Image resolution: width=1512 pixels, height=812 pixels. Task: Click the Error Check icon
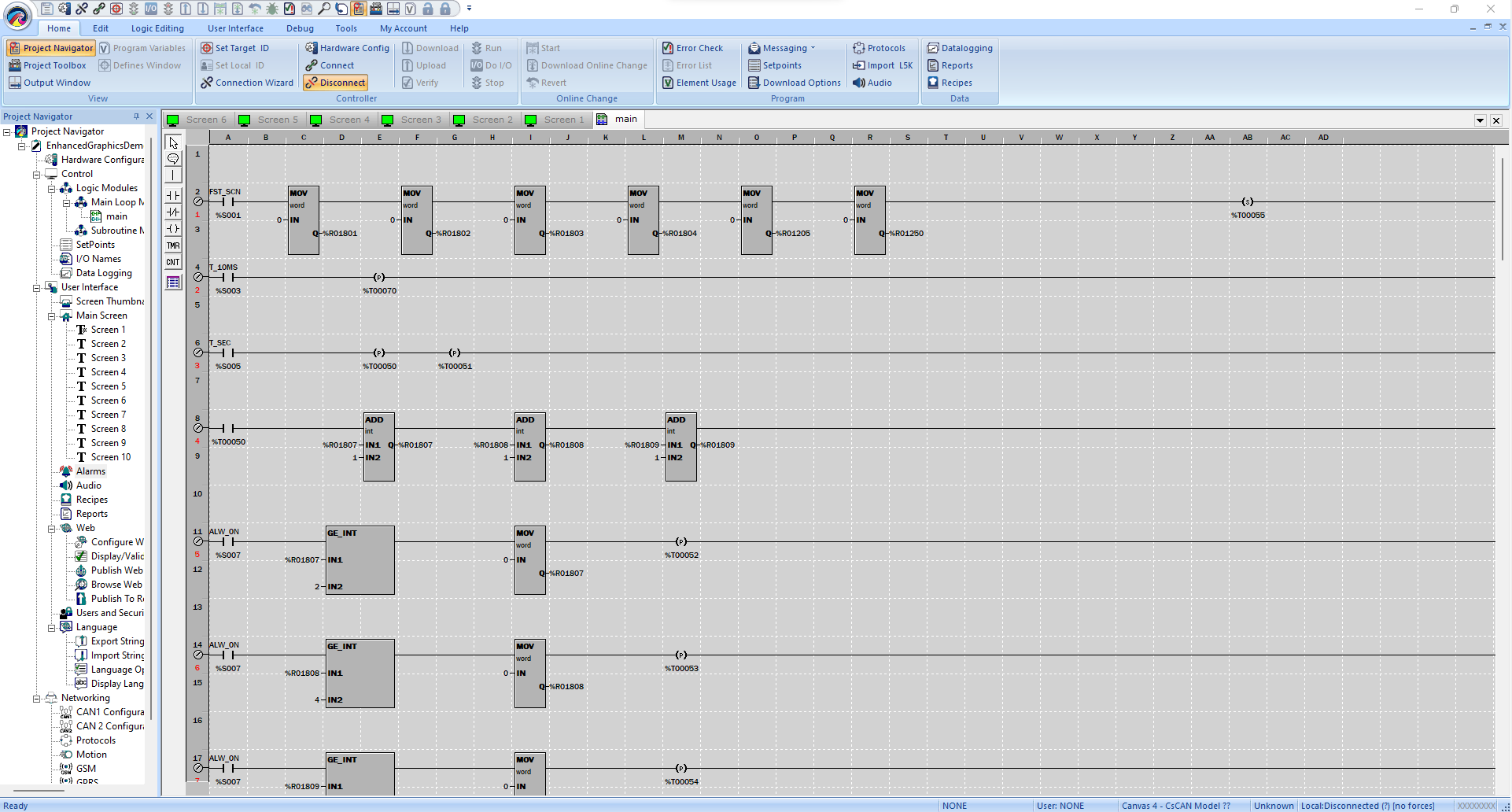coord(668,48)
